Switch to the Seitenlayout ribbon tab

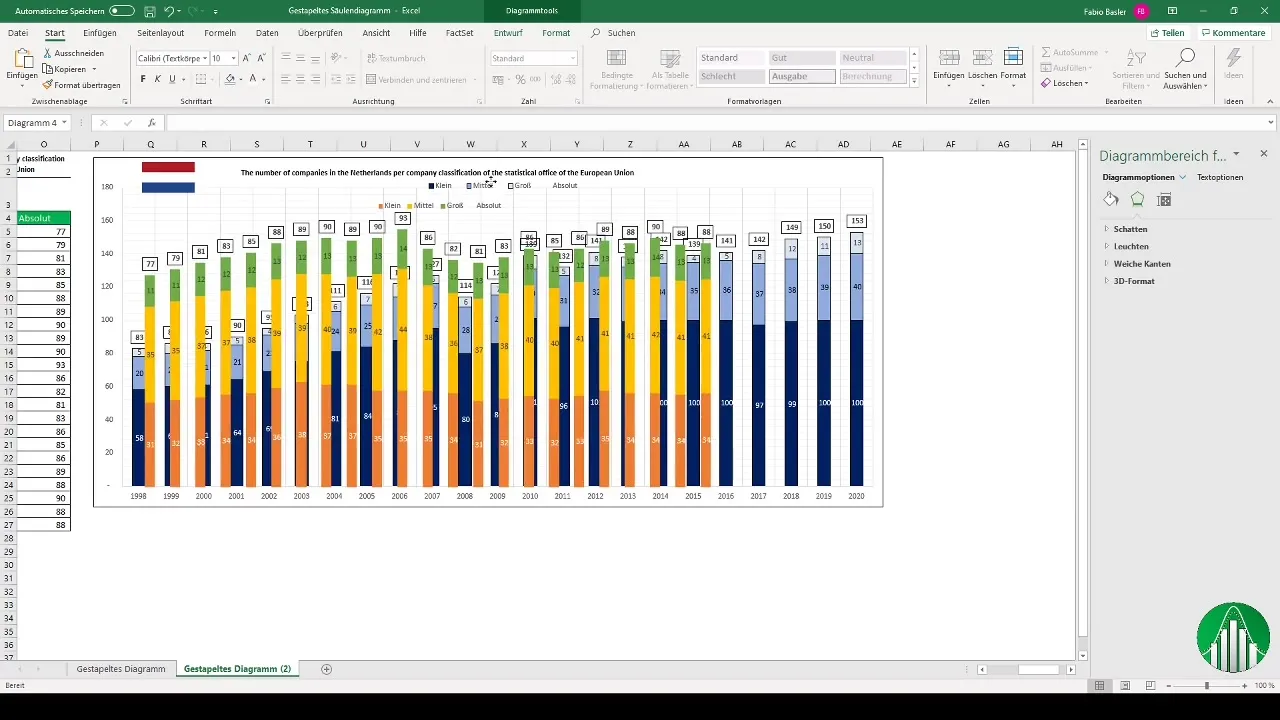(x=160, y=33)
